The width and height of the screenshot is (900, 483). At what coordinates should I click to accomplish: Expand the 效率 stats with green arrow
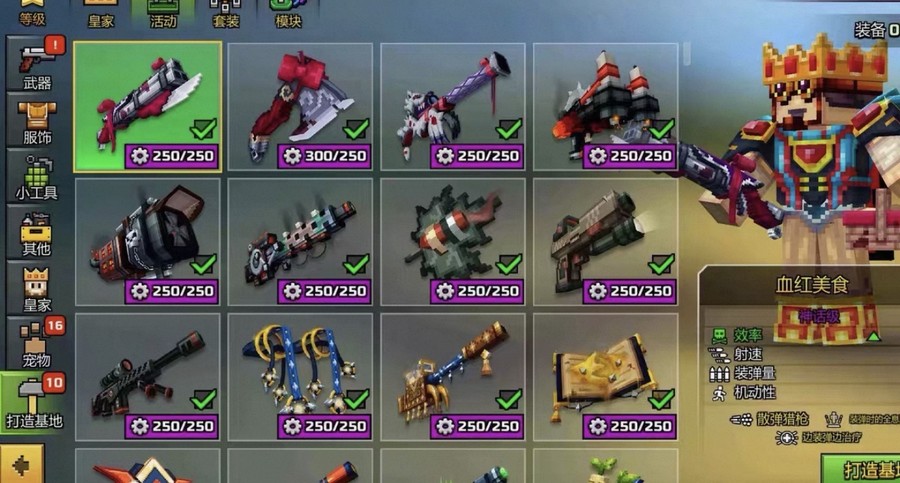point(874,336)
